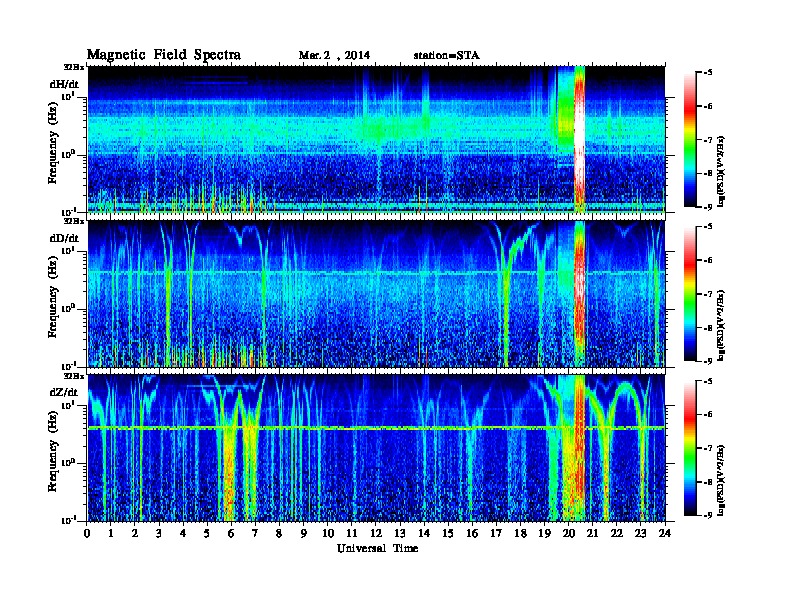Click hour 7 on the Universal Time axis
The width and height of the screenshot is (792, 612).
(x=256, y=534)
